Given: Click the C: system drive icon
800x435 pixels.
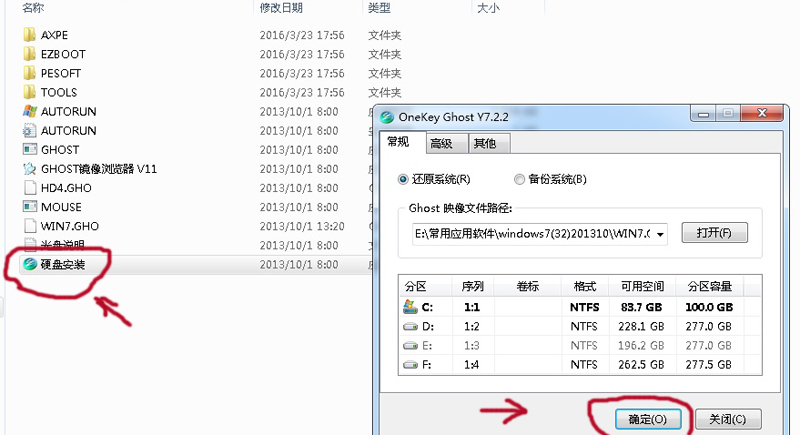Looking at the screenshot, I should click(410, 306).
